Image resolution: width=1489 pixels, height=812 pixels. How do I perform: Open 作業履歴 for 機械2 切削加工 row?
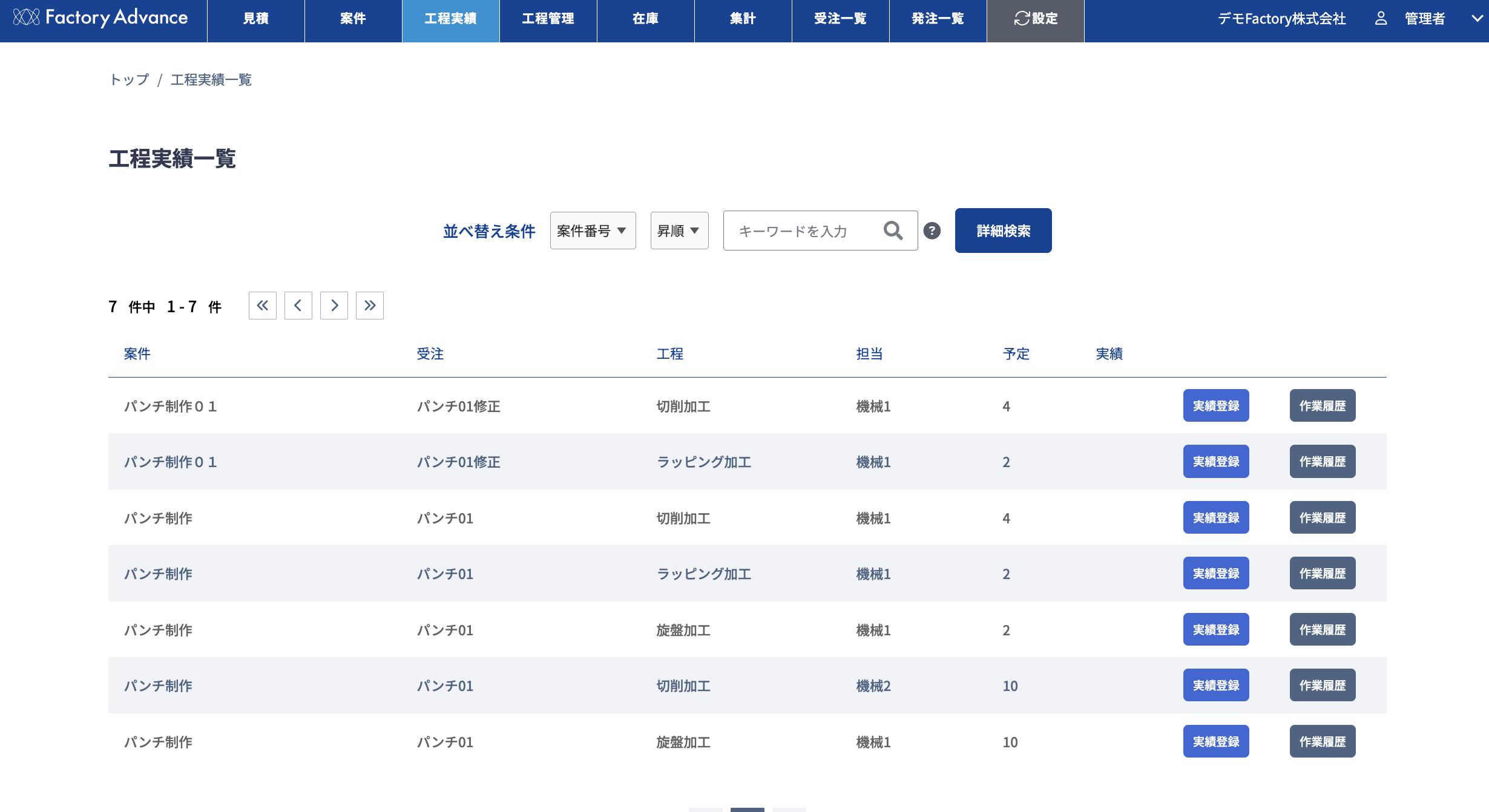(x=1322, y=686)
